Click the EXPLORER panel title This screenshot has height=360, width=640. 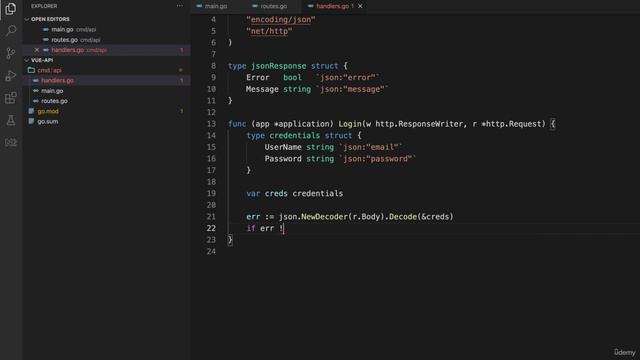[44, 6]
